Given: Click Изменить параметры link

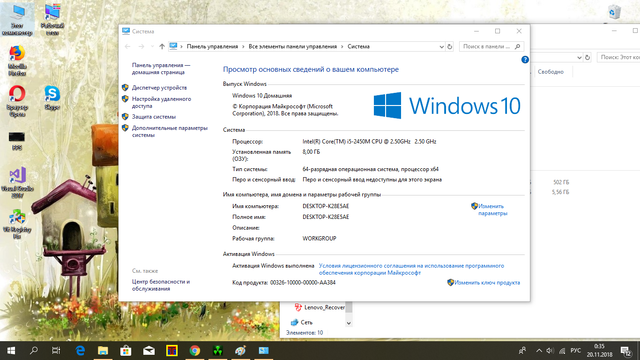Looking at the screenshot, I should pyautogui.click(x=493, y=210).
